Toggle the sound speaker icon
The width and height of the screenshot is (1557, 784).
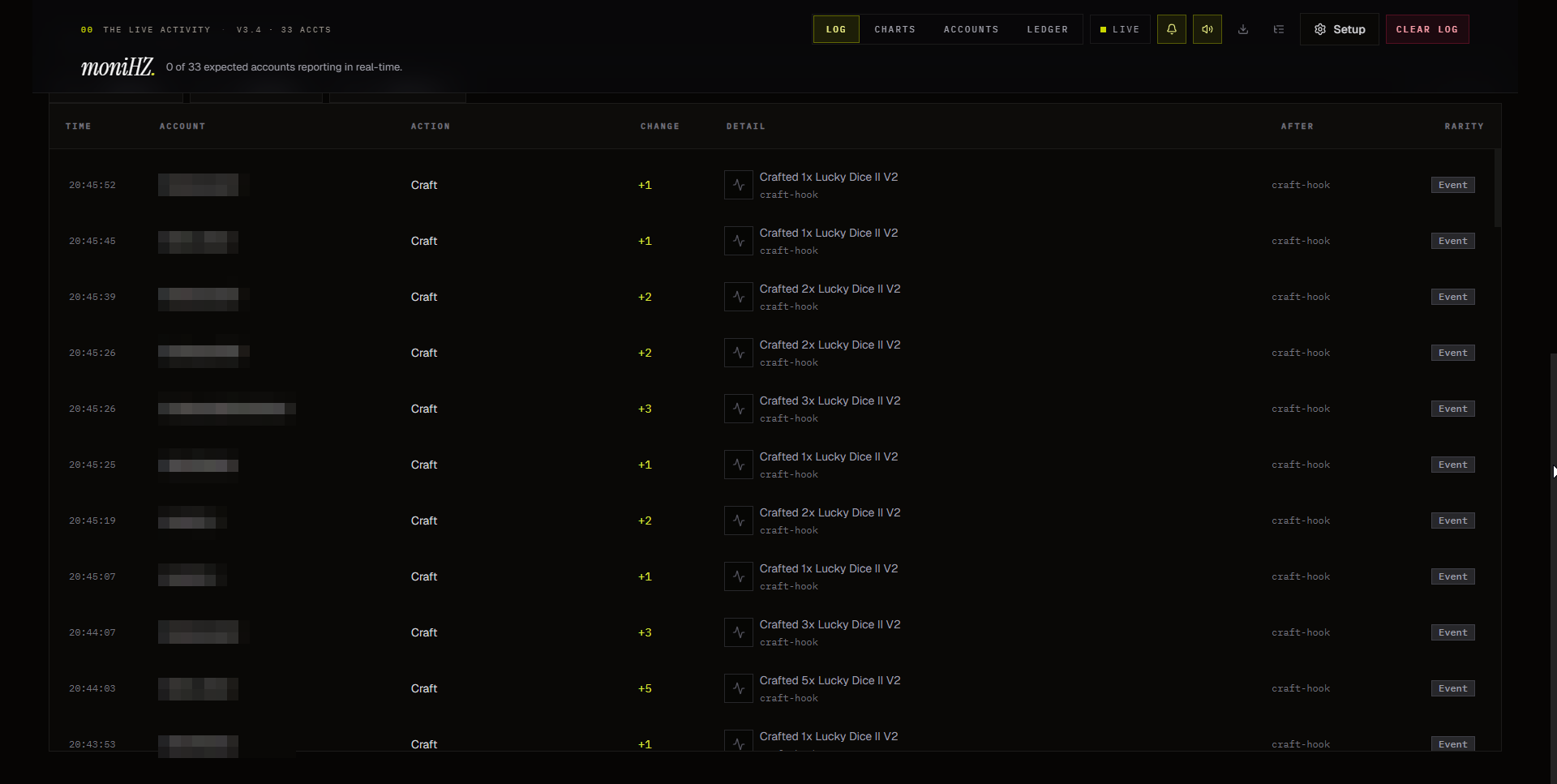coord(1207,29)
